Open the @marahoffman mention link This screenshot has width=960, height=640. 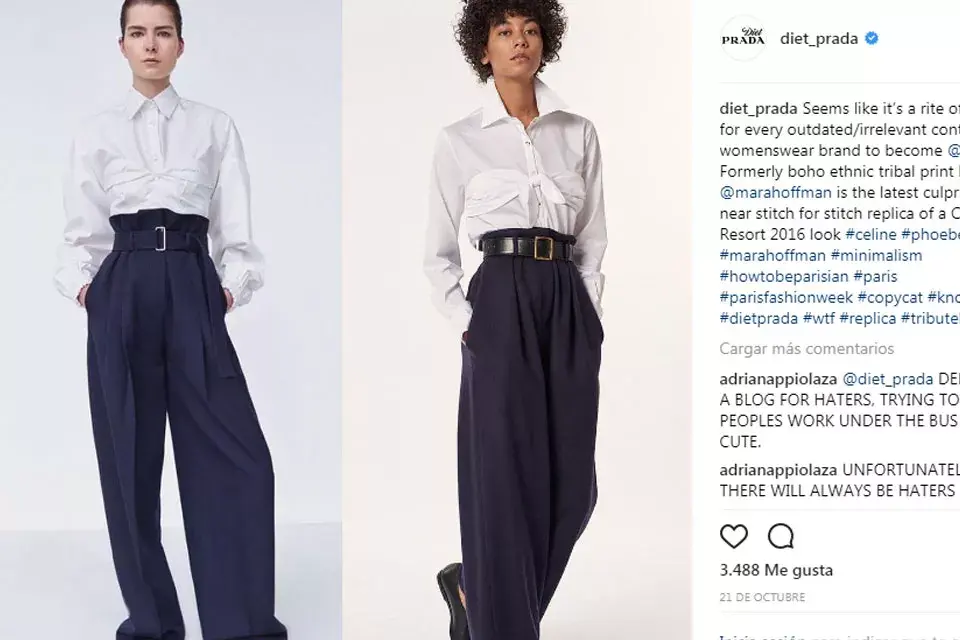coord(776,192)
